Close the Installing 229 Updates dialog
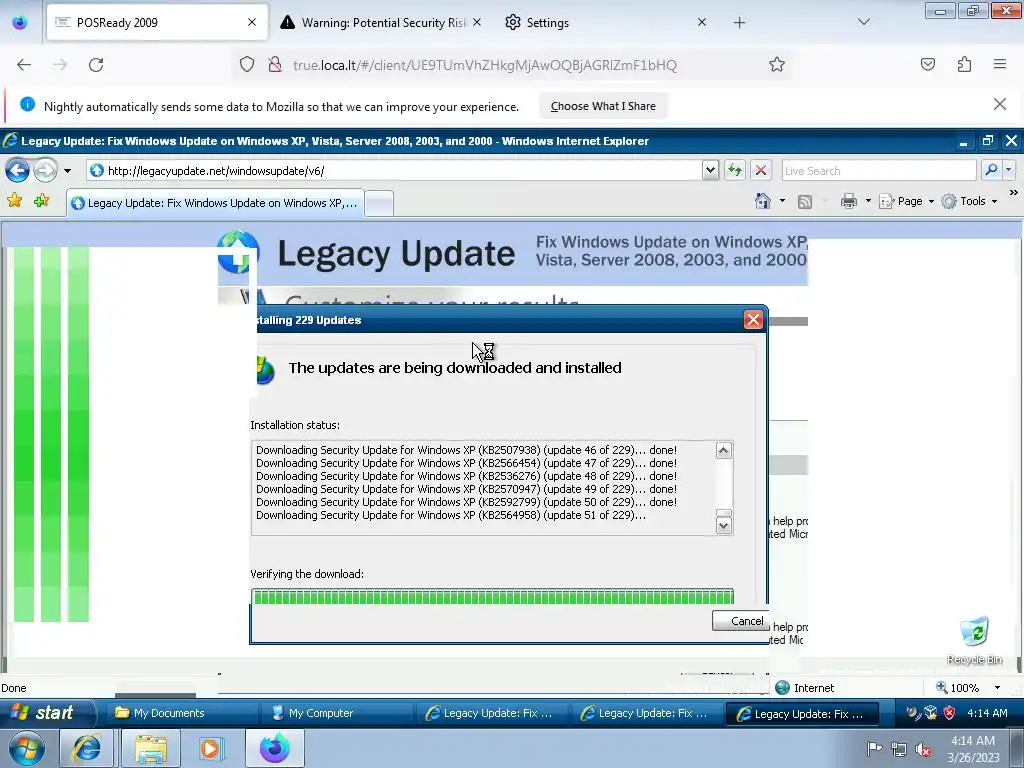 pos(753,319)
